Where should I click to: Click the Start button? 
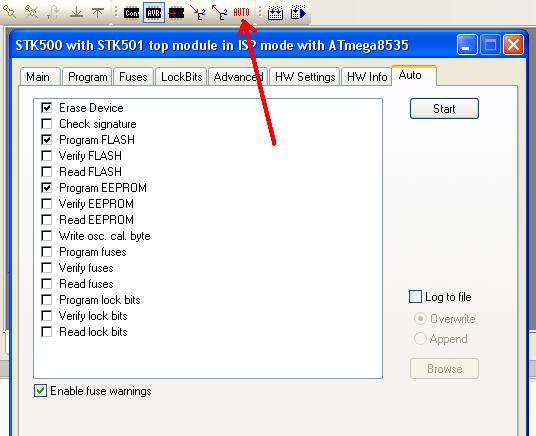click(444, 109)
